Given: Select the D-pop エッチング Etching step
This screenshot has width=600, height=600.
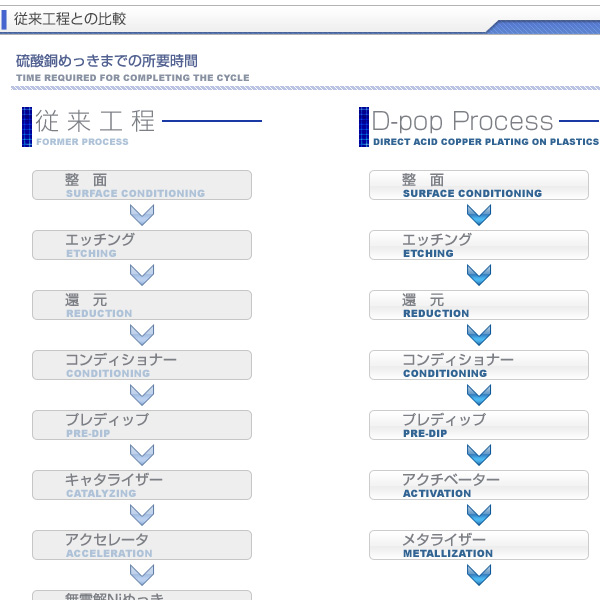Looking at the screenshot, I should (x=479, y=245).
